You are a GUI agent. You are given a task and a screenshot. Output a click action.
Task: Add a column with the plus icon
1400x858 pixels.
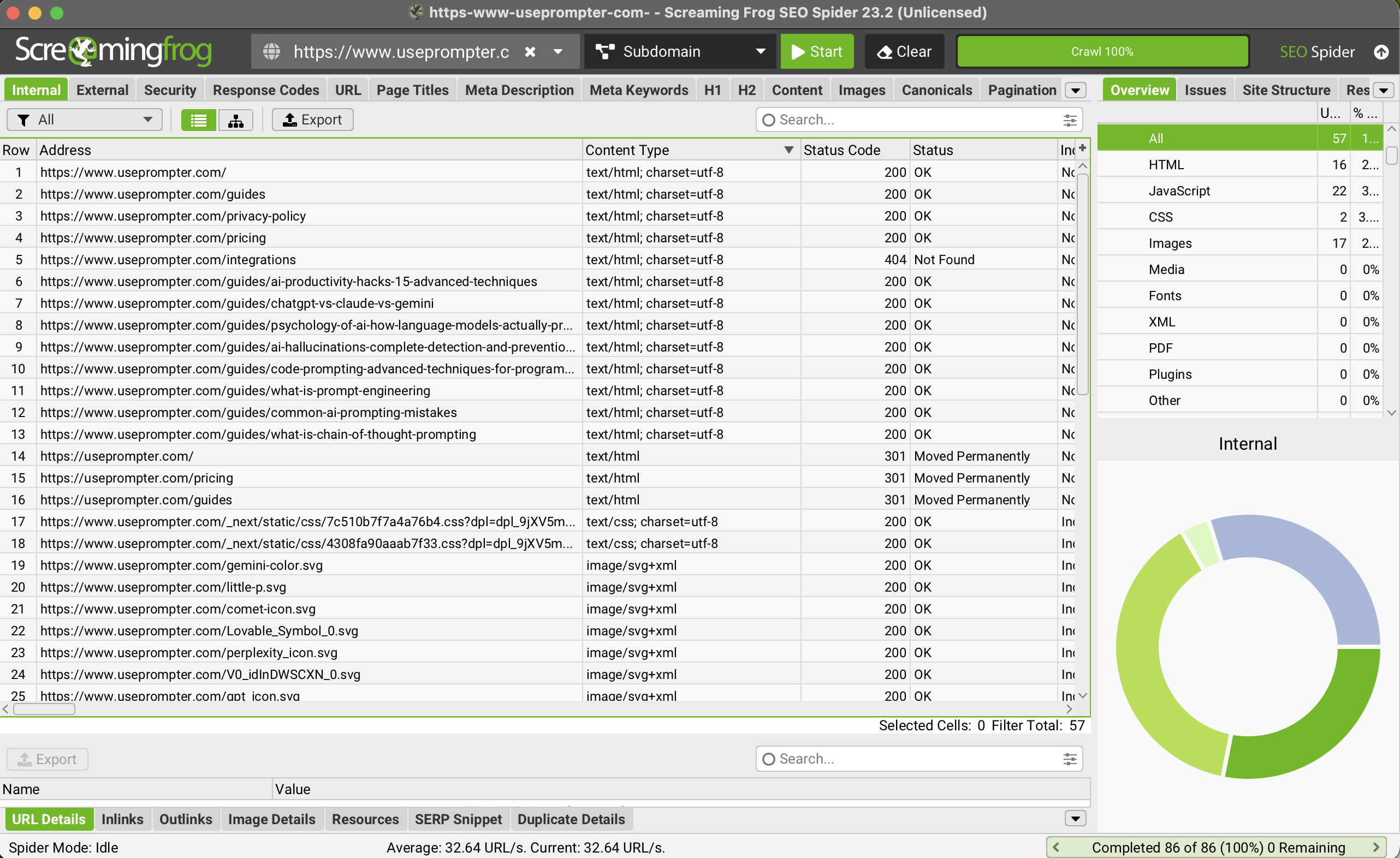tap(1082, 148)
